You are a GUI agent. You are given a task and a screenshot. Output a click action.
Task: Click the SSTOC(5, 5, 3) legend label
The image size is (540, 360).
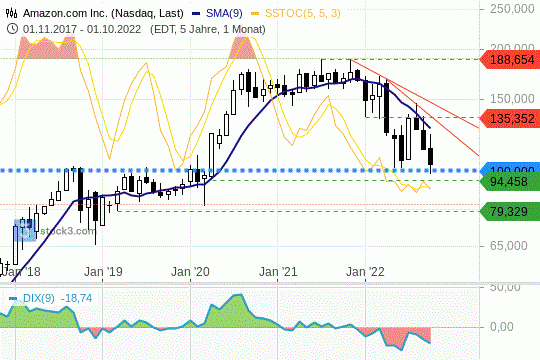click(302, 13)
